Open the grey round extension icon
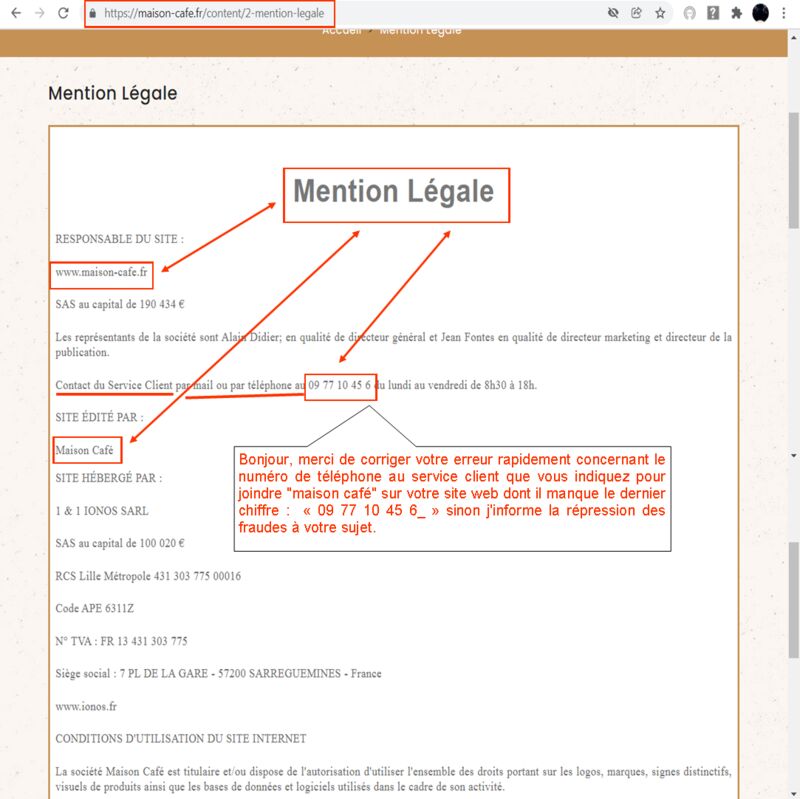 pyautogui.click(x=689, y=13)
